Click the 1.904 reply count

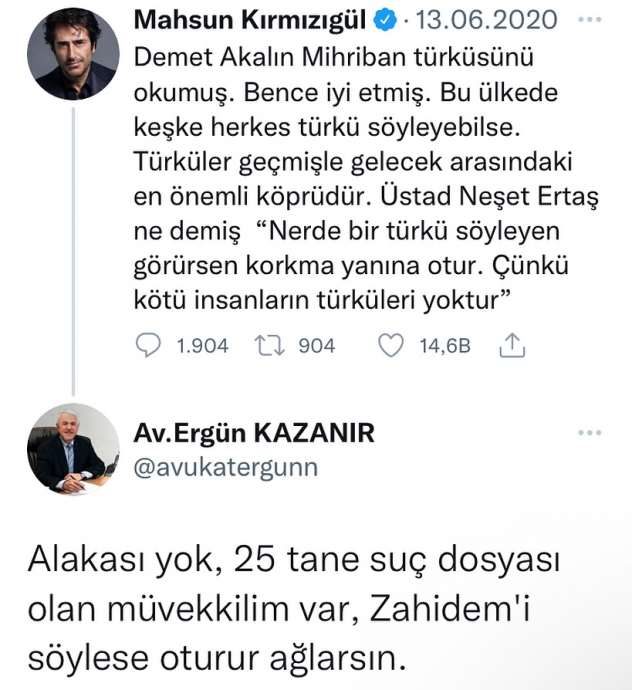tap(202, 346)
